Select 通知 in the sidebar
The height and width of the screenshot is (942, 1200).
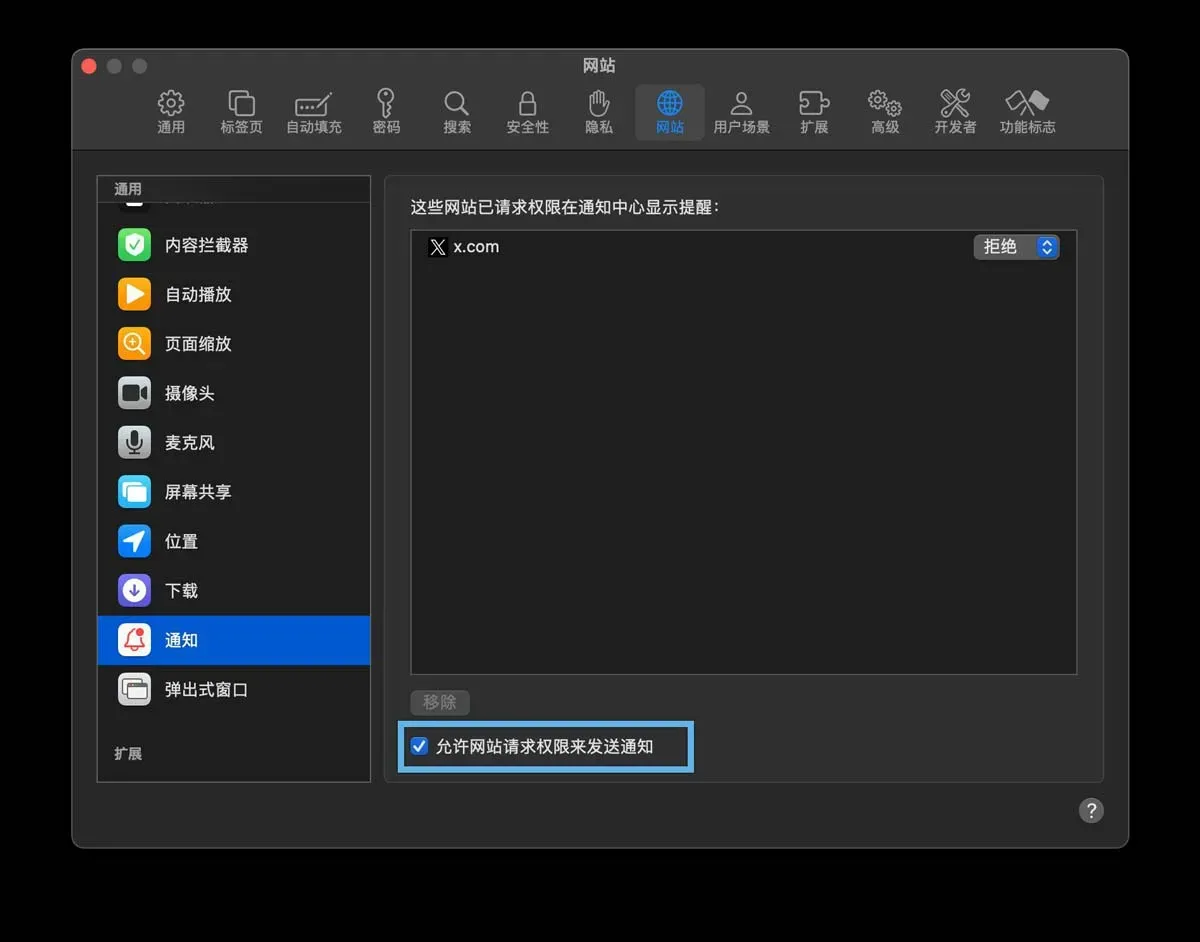234,640
